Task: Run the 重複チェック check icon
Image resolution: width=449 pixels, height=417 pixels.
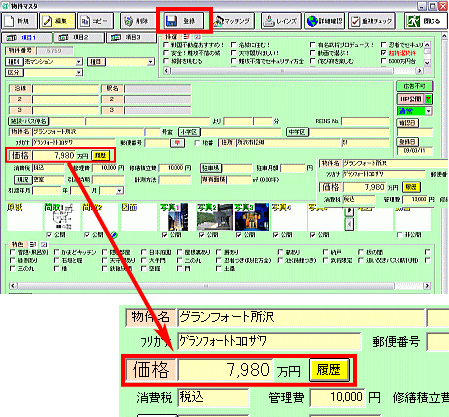Action: click(356, 21)
